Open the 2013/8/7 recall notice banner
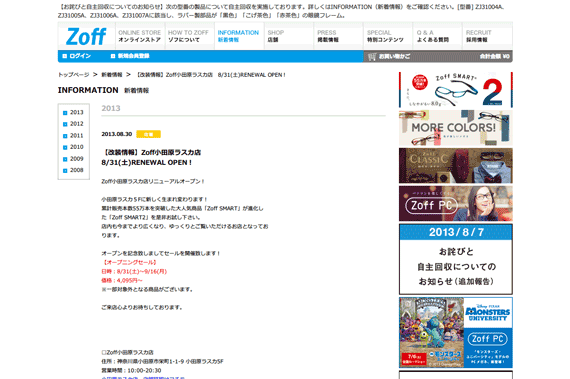This screenshot has height=379, width=570. (x=455, y=259)
